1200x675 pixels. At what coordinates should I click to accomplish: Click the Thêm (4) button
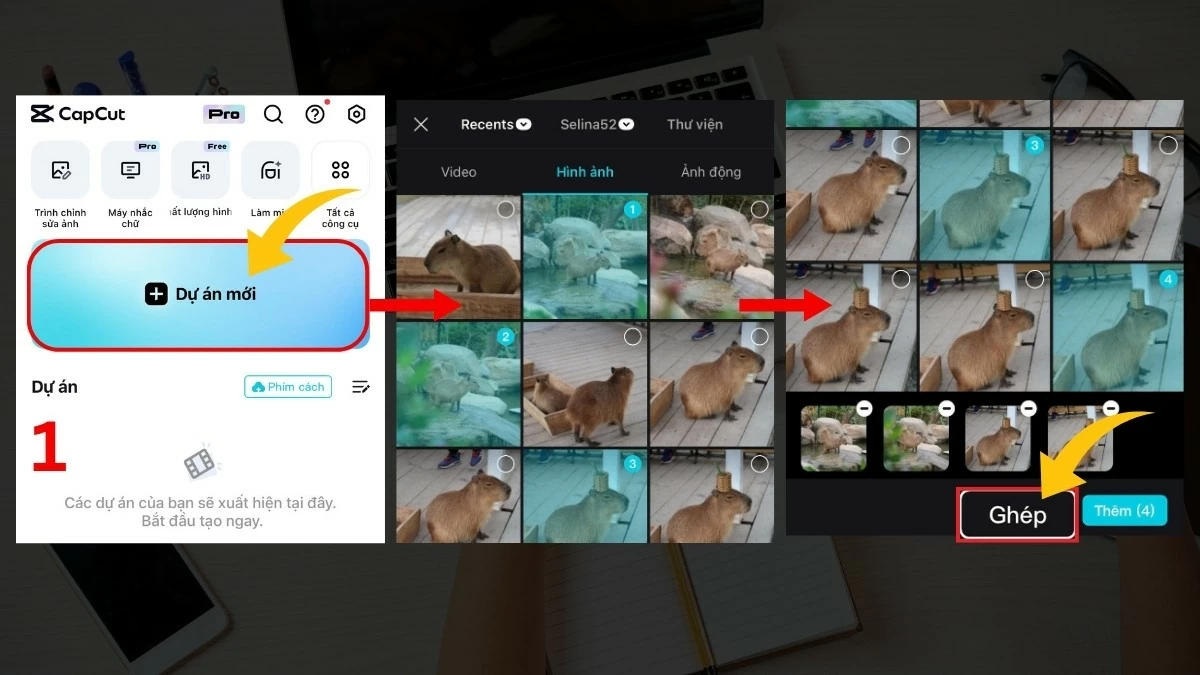tap(1124, 511)
